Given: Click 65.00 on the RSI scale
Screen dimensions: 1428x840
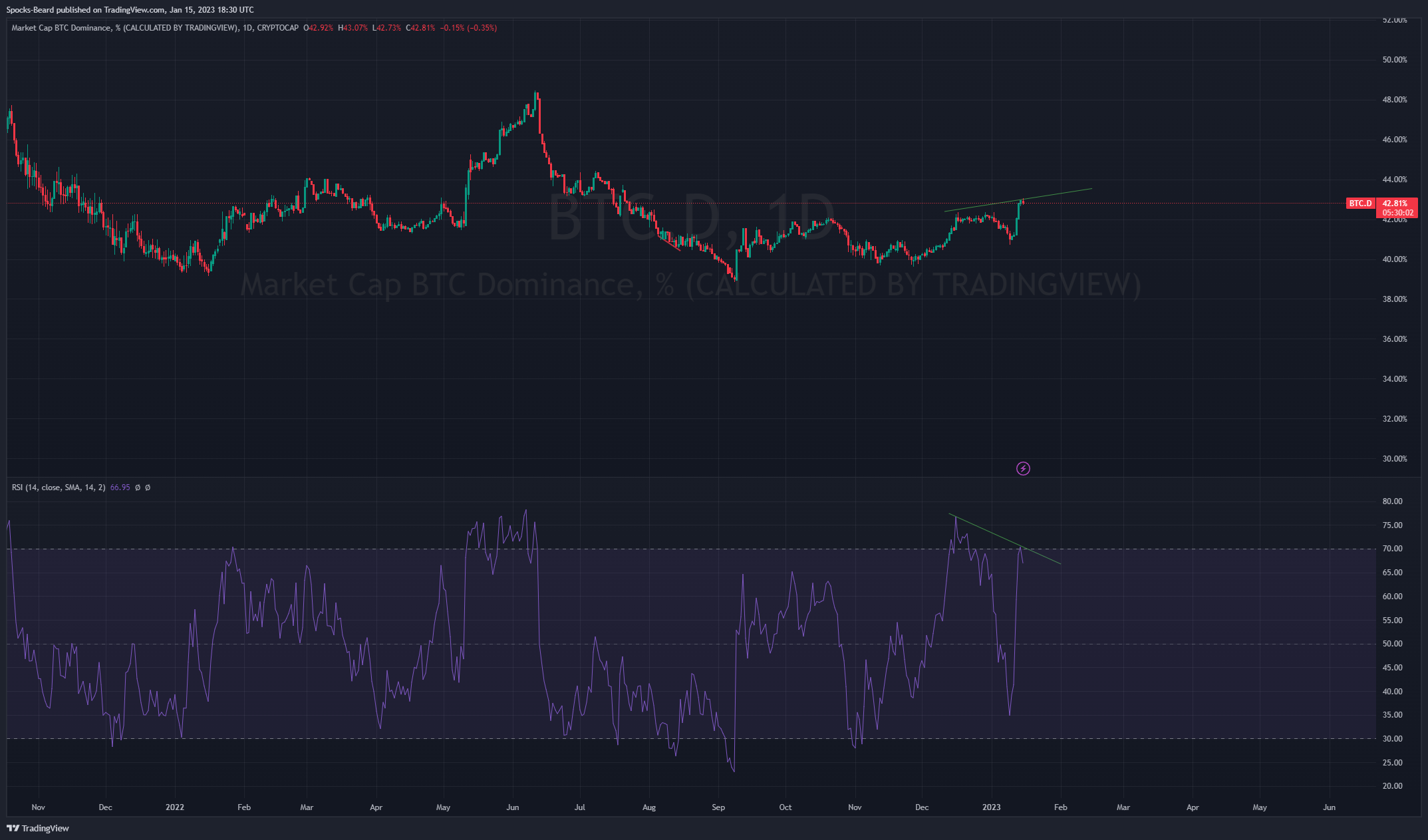Looking at the screenshot, I should pos(1392,573).
